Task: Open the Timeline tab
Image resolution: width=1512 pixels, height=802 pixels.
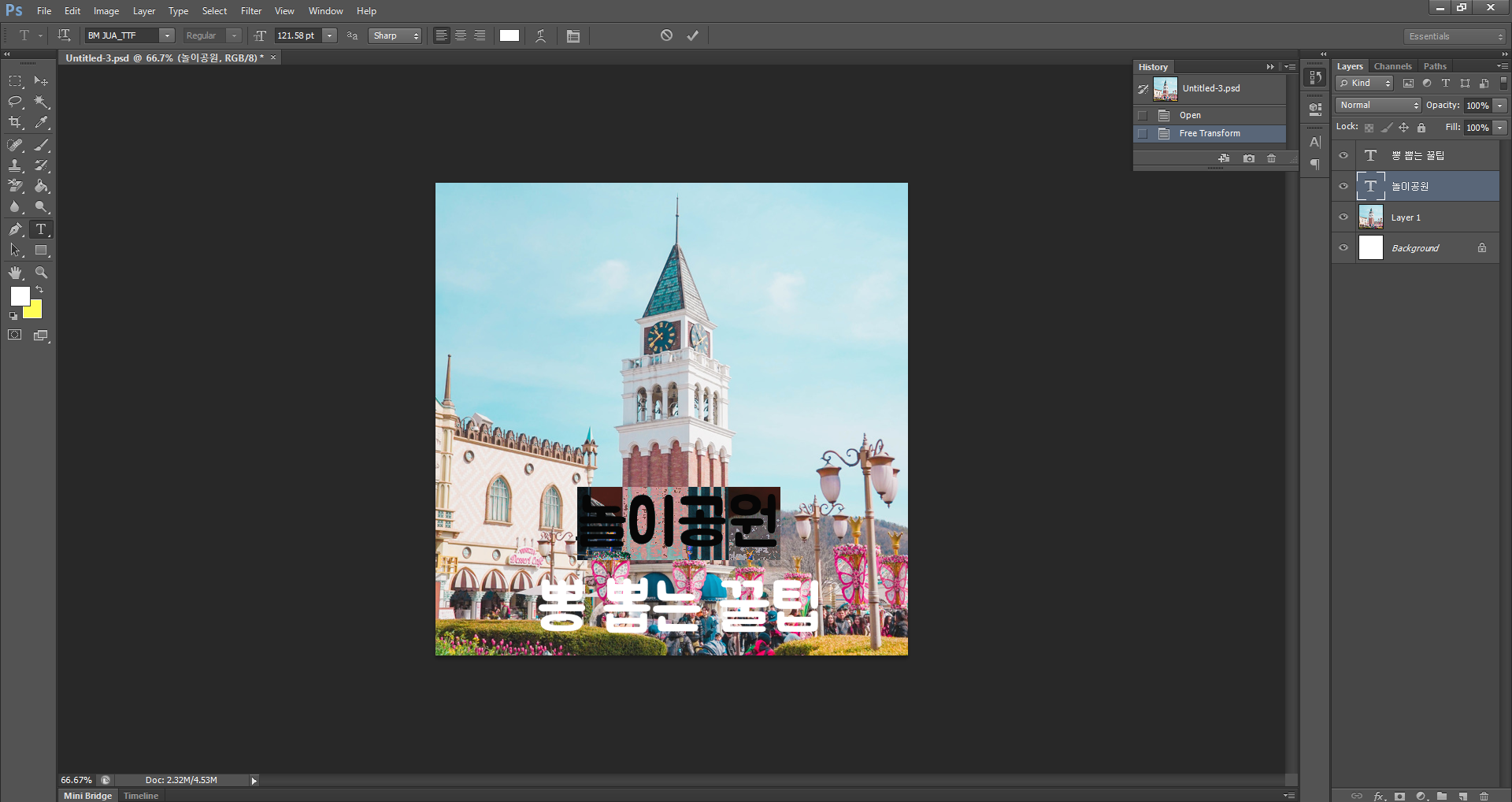Action: point(141,796)
